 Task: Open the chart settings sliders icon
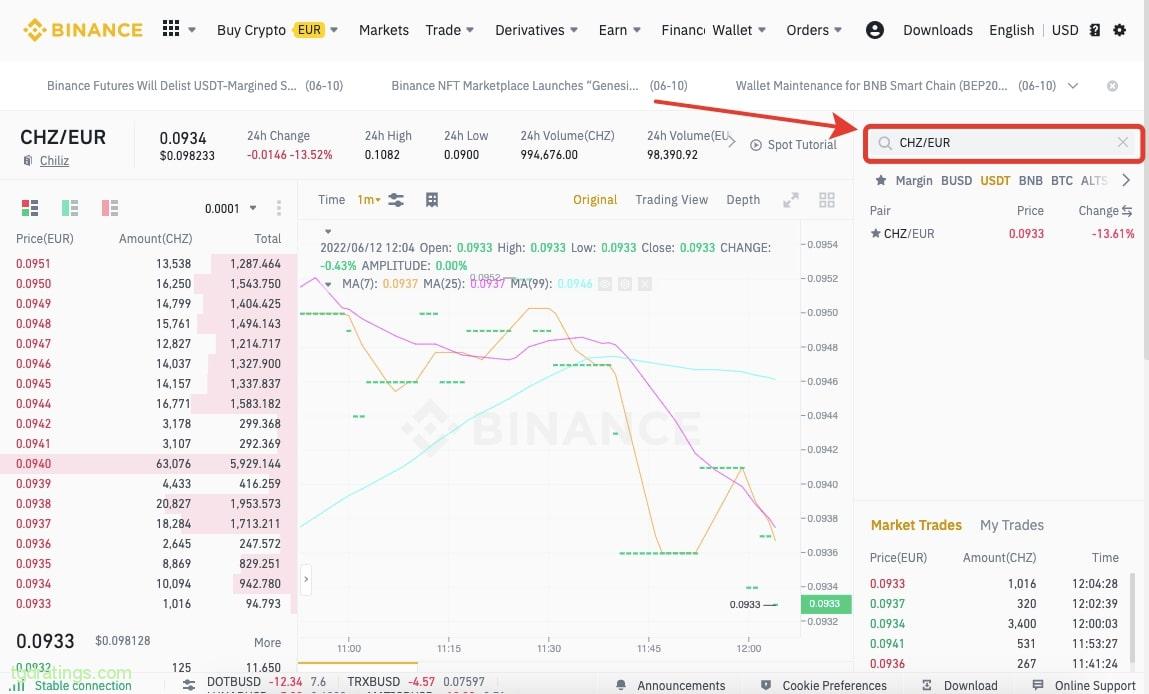(396, 200)
